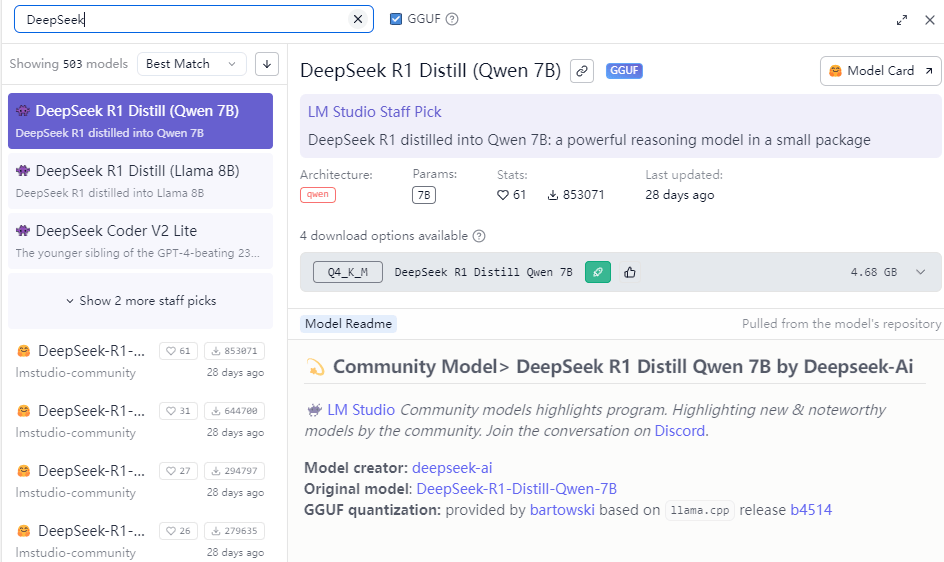
Task: Click the thumbs up icon on the download option
Action: coord(630,272)
